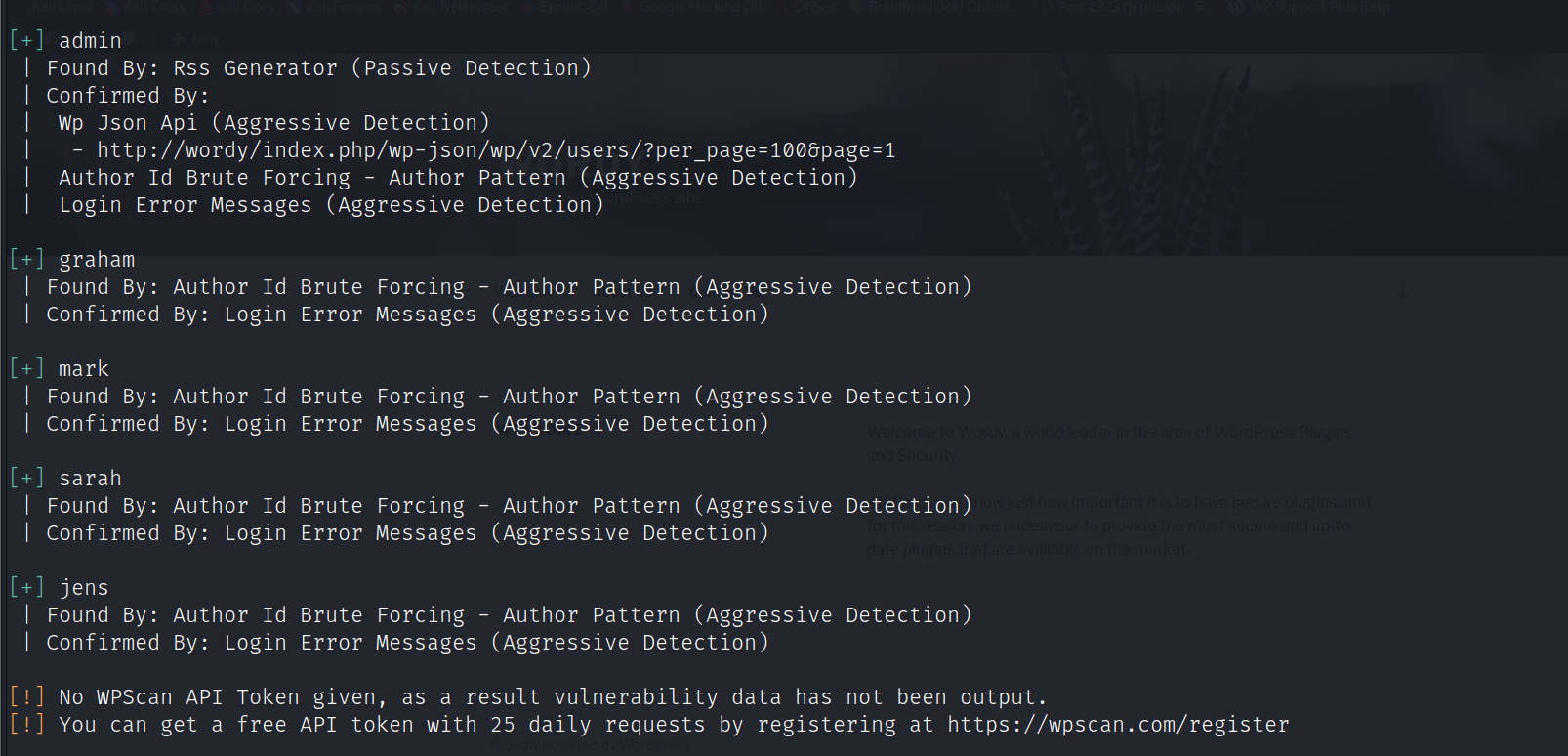Viewport: 1568px width, 756px height.
Task: Click the [+] marker beside jens
Action: pos(26,588)
